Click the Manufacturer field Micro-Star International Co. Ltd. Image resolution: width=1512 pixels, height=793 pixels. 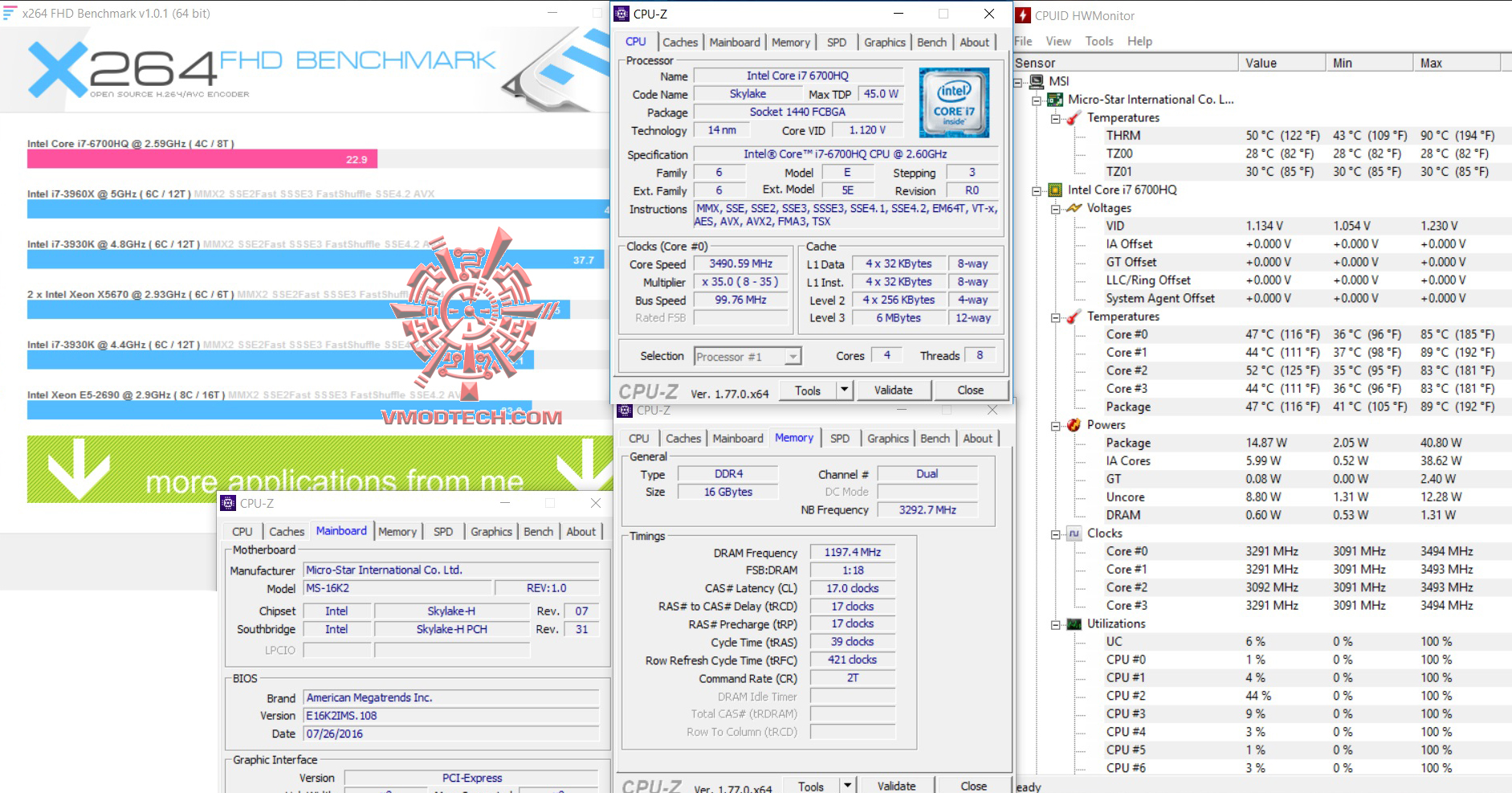pos(451,570)
